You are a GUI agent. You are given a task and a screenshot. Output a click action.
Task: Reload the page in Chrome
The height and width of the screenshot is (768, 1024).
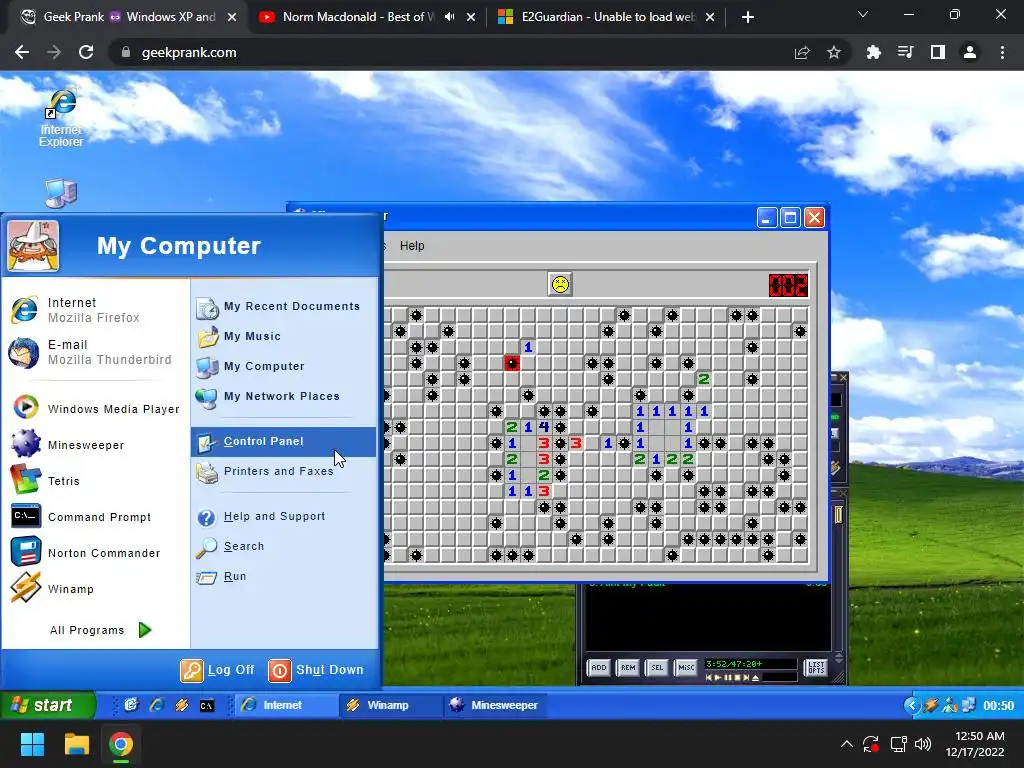(86, 52)
